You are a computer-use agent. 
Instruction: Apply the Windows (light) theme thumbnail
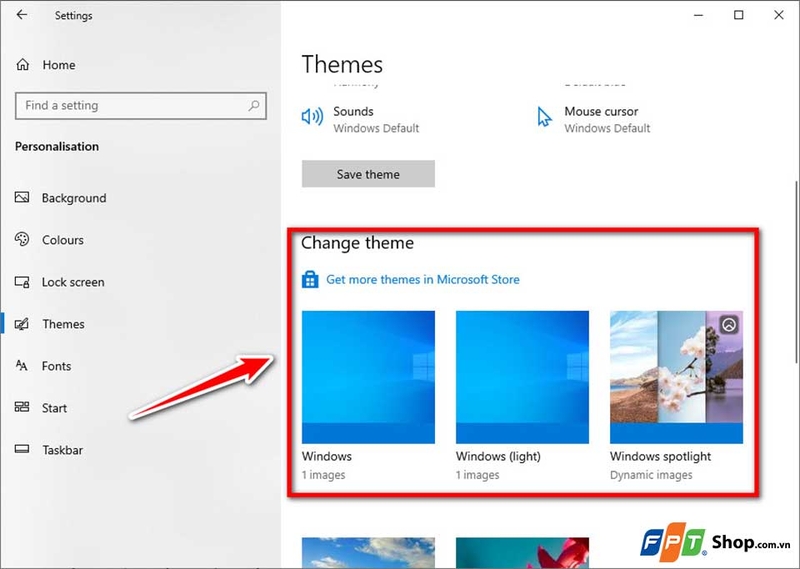[x=522, y=377]
